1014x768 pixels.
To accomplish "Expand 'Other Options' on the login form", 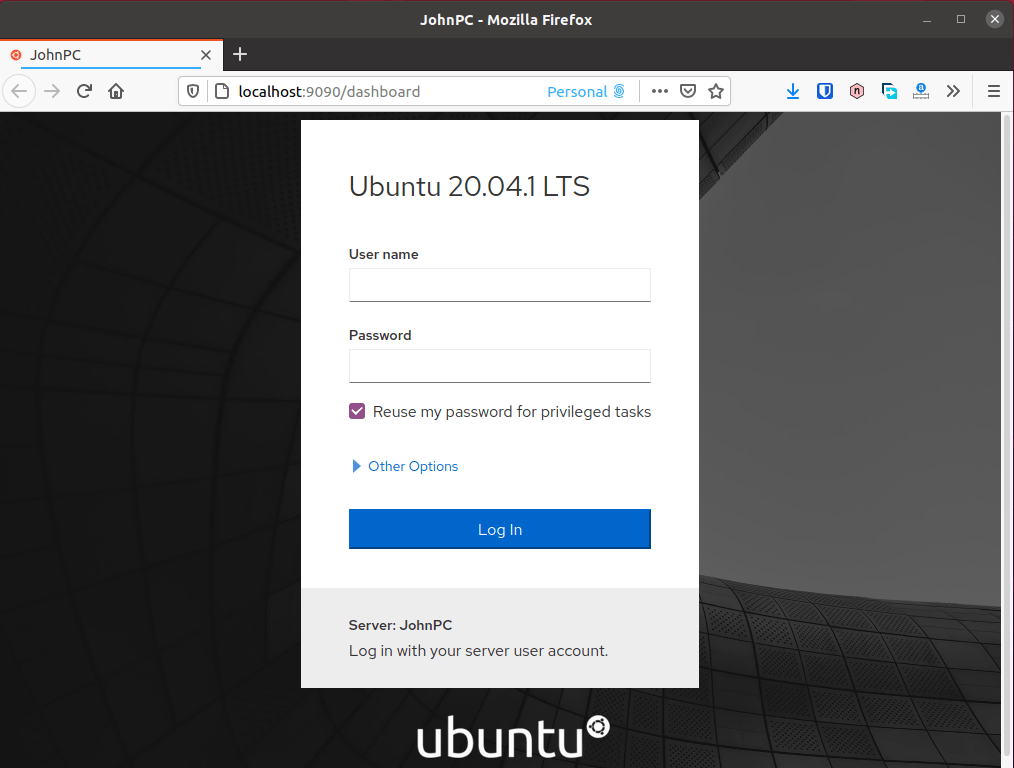I will click(x=404, y=466).
